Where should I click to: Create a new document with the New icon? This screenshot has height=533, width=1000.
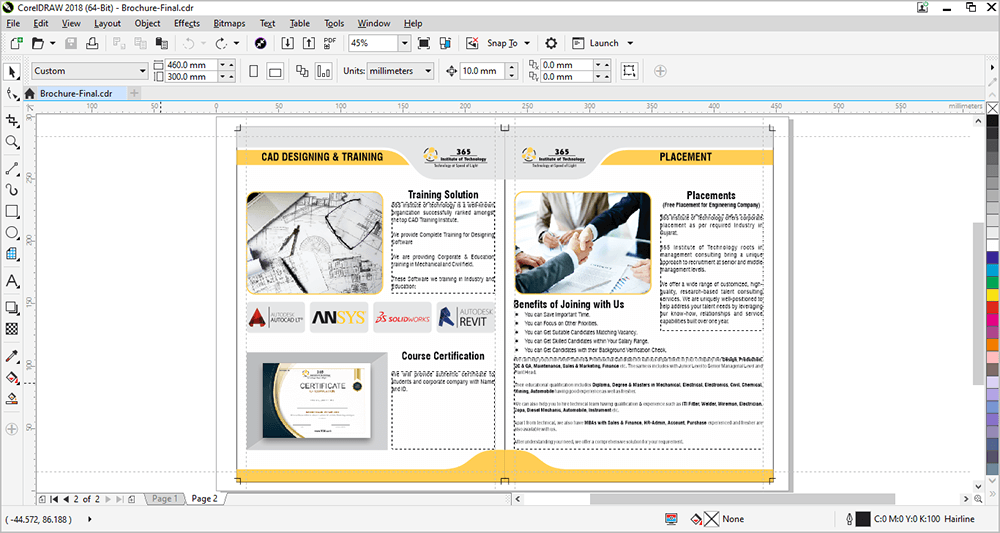[x=17, y=43]
